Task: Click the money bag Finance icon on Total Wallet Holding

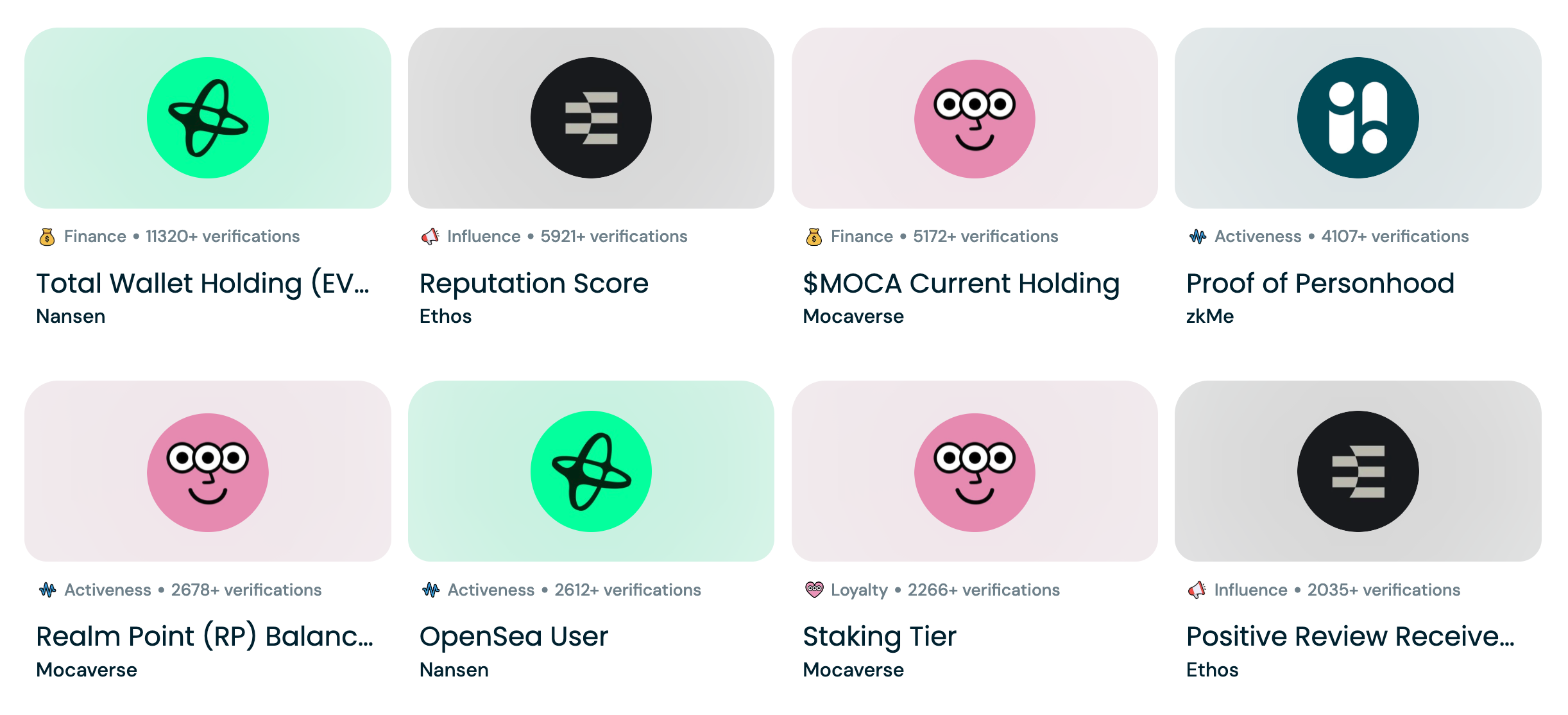Action: (x=46, y=236)
